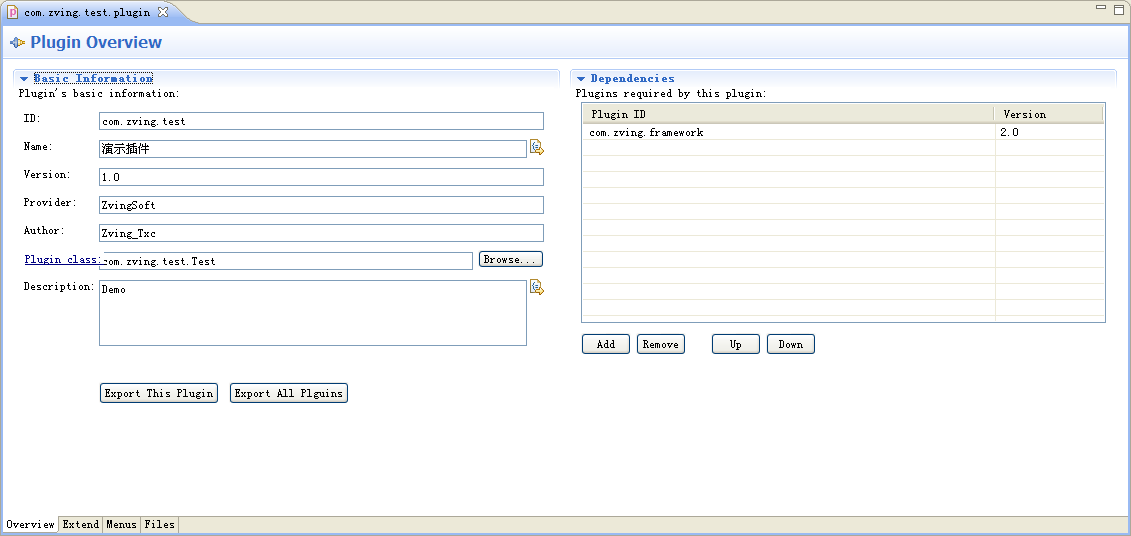
Task: Close the com.zving.test.plugin editor tab
Action: coord(163,12)
